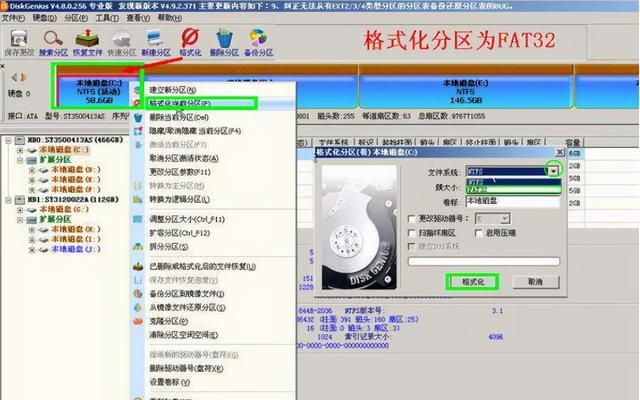Image resolution: width=640 pixels, height=400 pixels.
Task: Select the 本地磁盘(C:) NTFS 58.6GB partition block
Action: [99, 91]
